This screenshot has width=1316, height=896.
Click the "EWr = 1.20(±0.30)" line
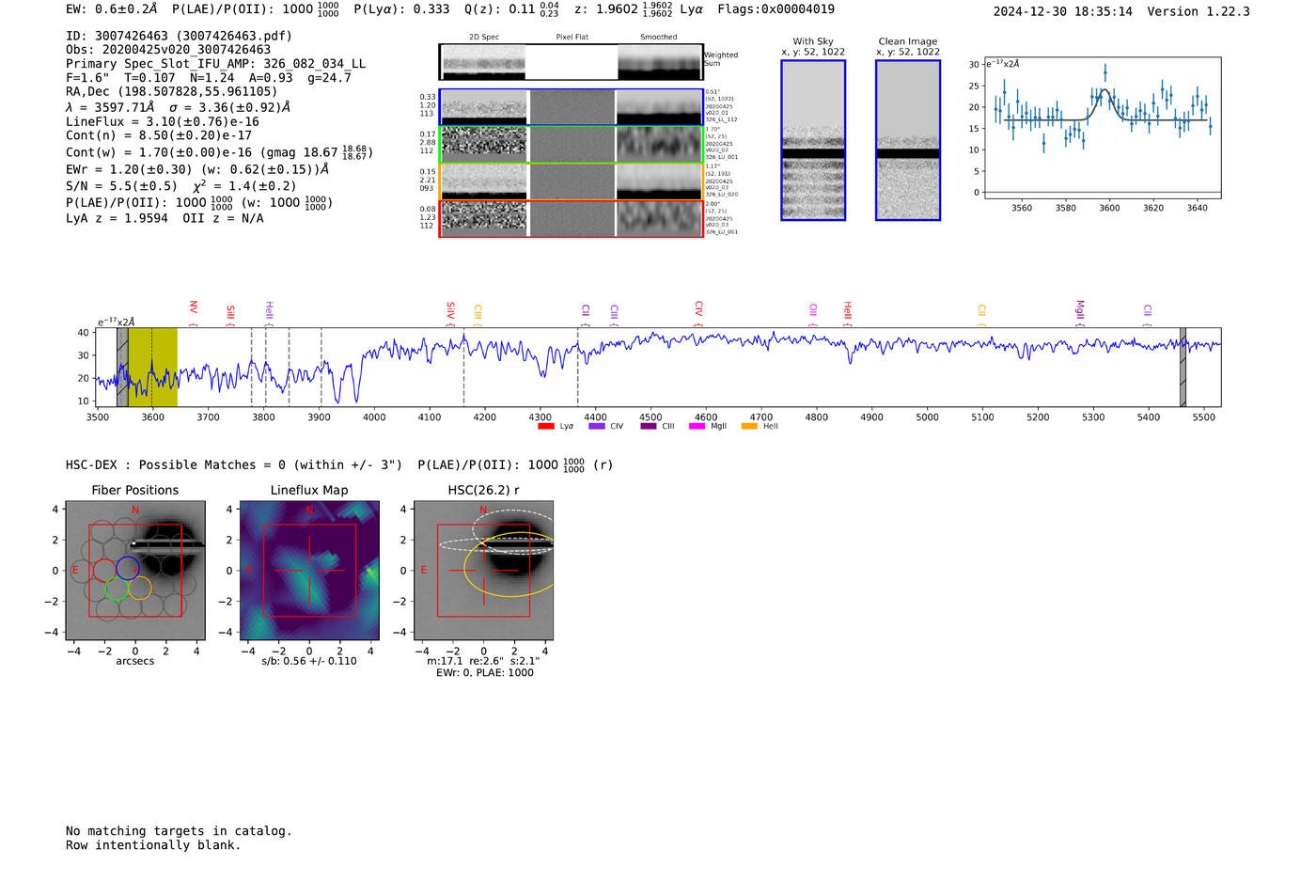point(197,169)
